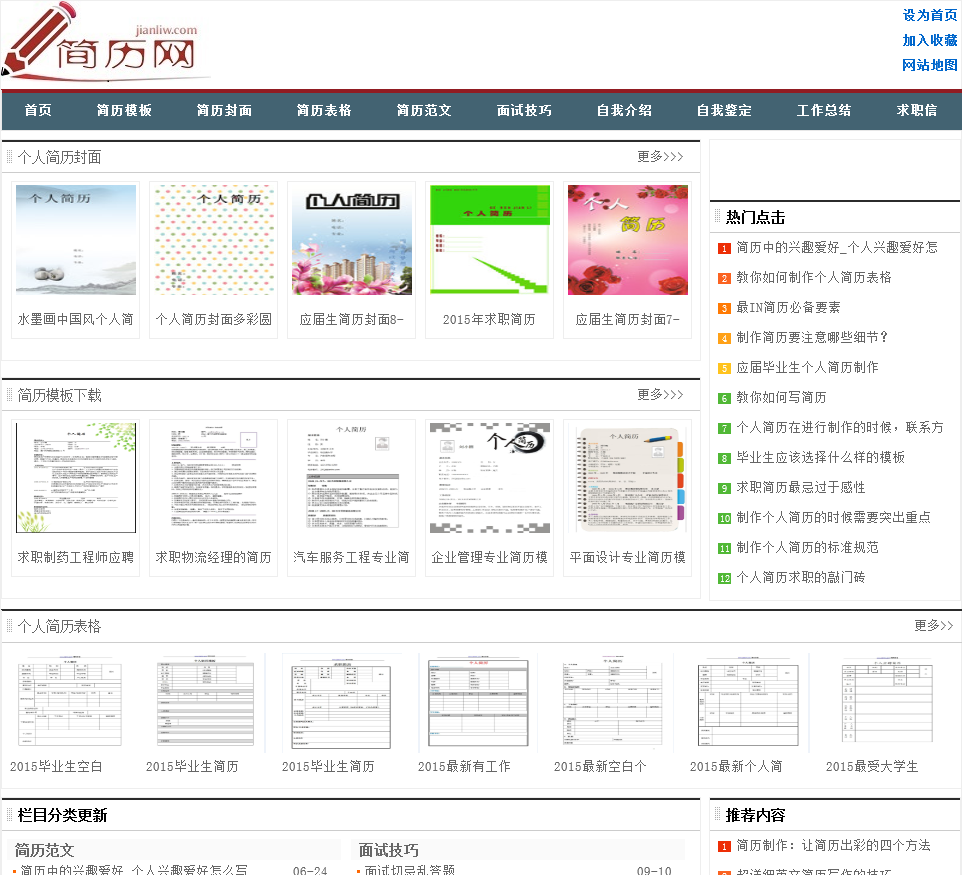Click the 求职物流经理的简历 caption link
This screenshot has width=962, height=875.
click(x=214, y=557)
